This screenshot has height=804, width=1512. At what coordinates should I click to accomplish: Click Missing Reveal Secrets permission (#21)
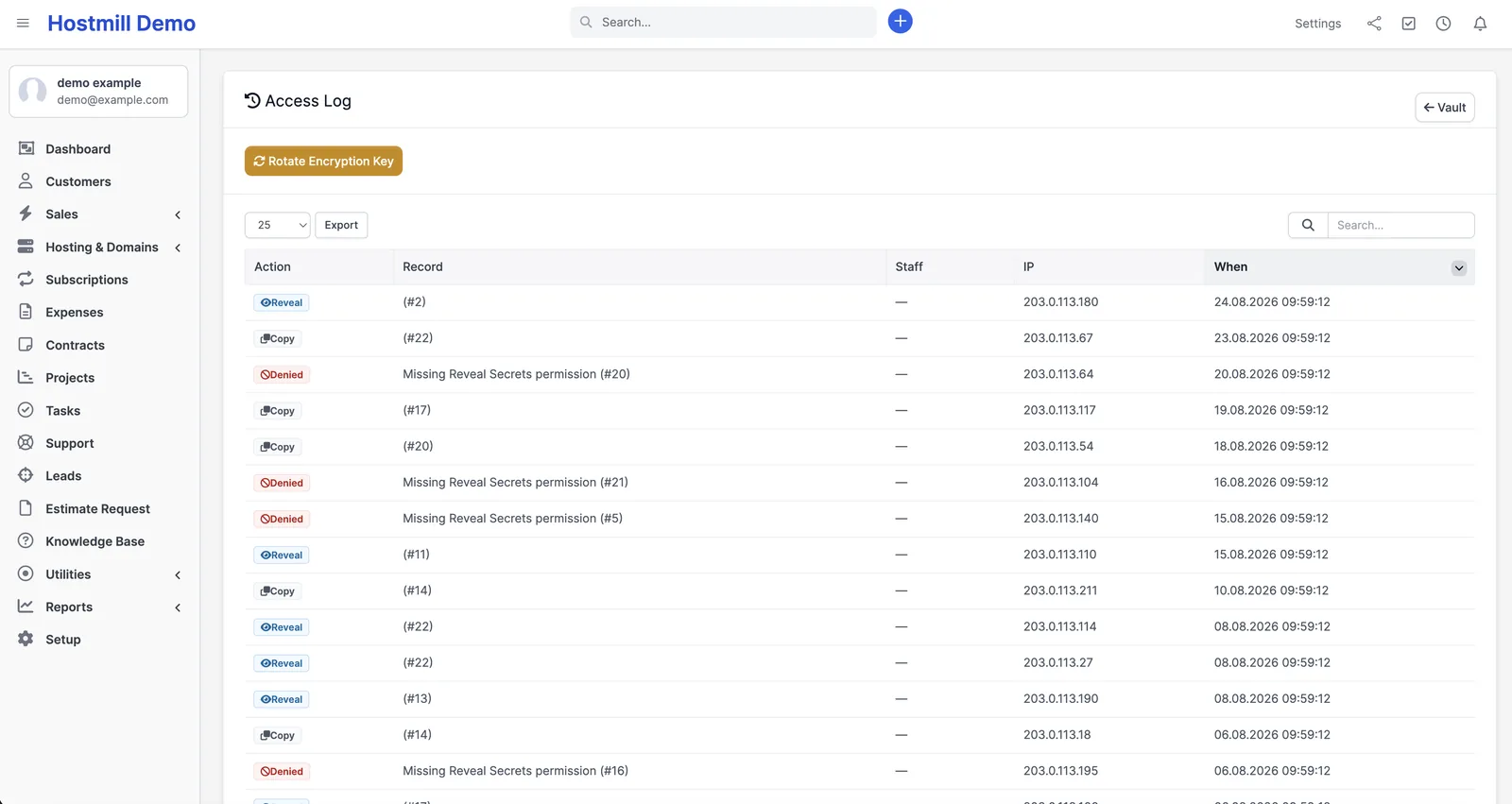tap(515, 482)
